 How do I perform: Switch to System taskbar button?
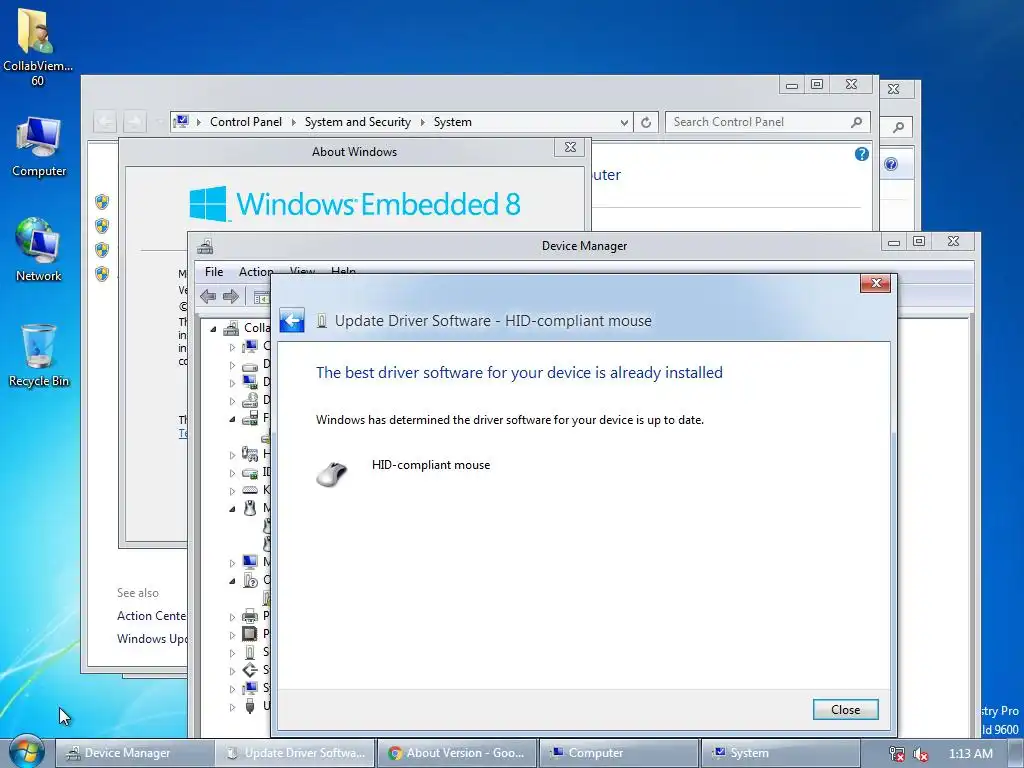tap(780, 753)
